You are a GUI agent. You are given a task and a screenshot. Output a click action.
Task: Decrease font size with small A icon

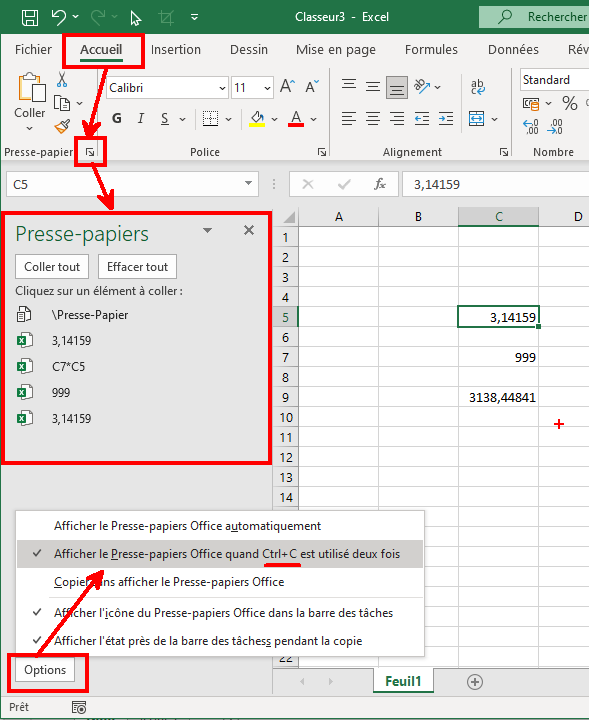tap(312, 86)
